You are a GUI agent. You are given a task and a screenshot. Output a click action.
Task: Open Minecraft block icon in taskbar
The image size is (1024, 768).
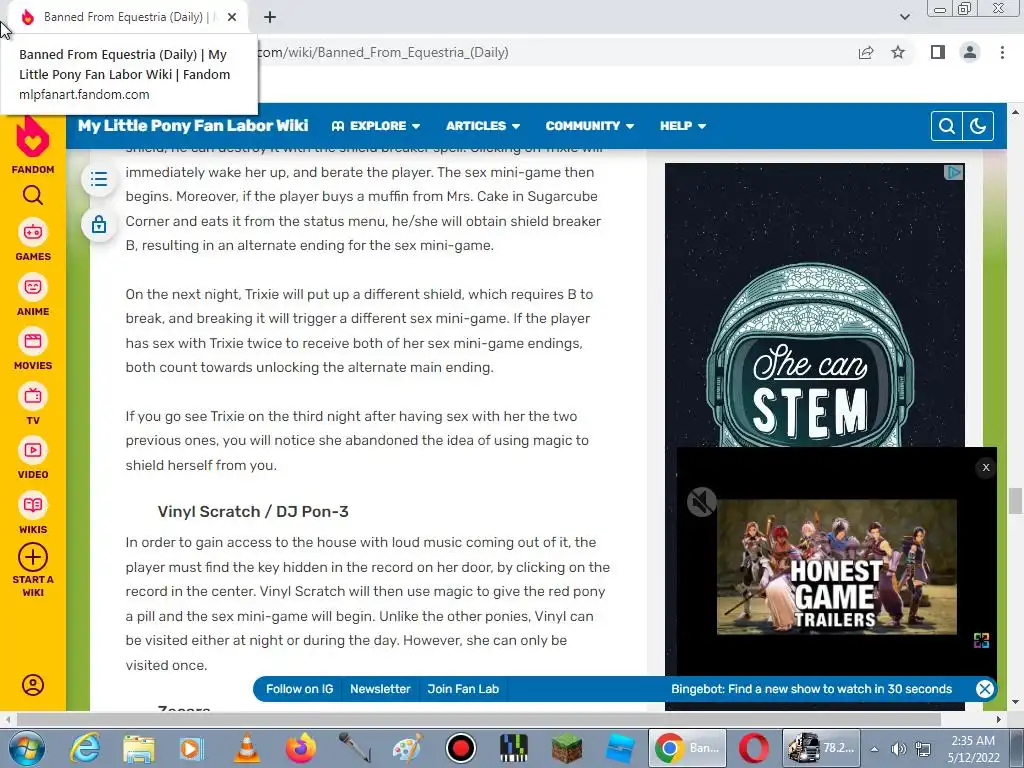(x=567, y=748)
